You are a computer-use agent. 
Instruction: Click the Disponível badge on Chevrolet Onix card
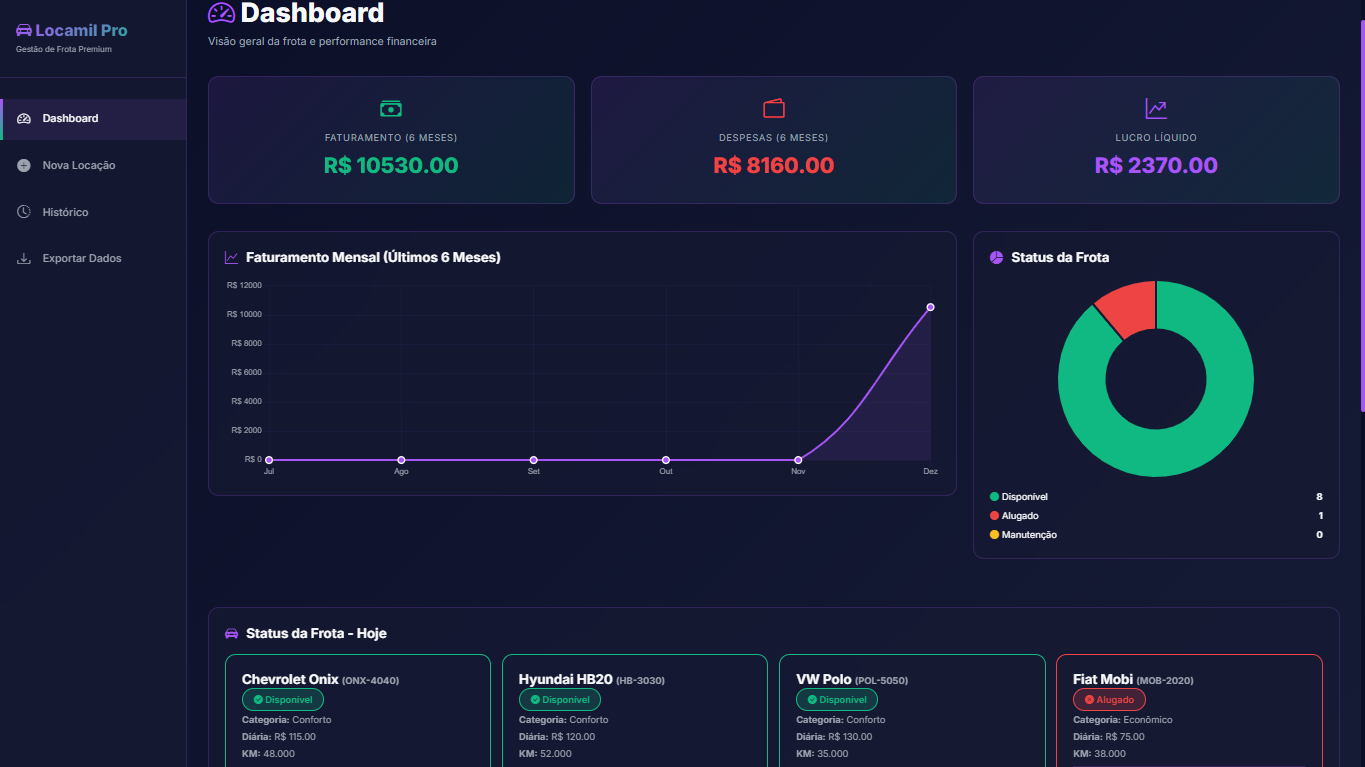coord(283,699)
